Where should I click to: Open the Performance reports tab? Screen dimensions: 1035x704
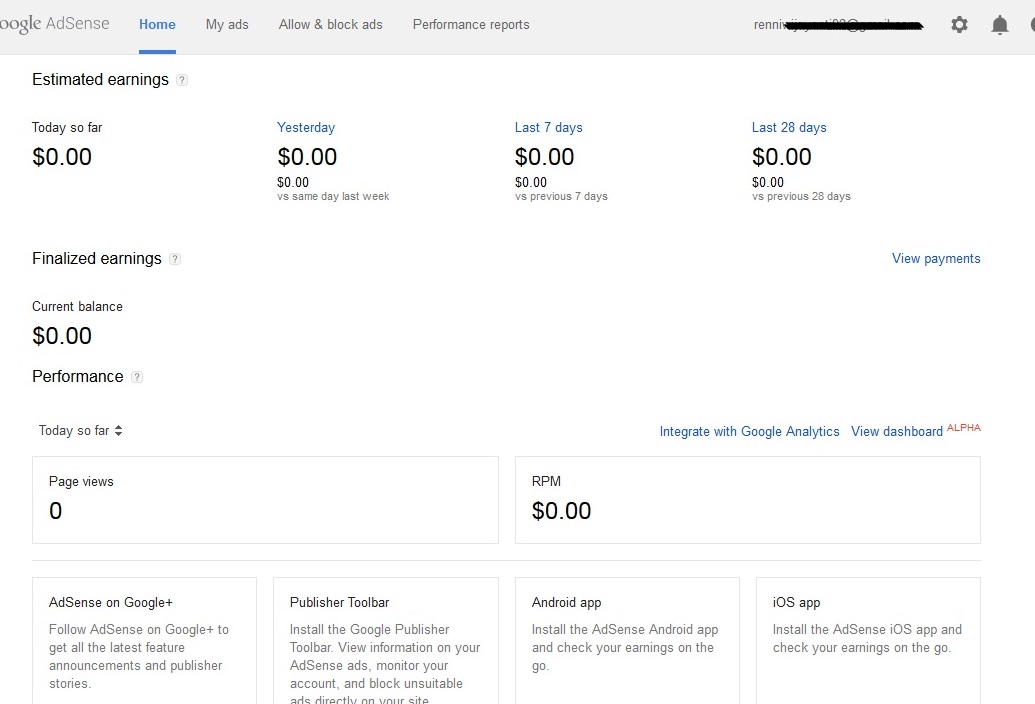pyautogui.click(x=471, y=25)
